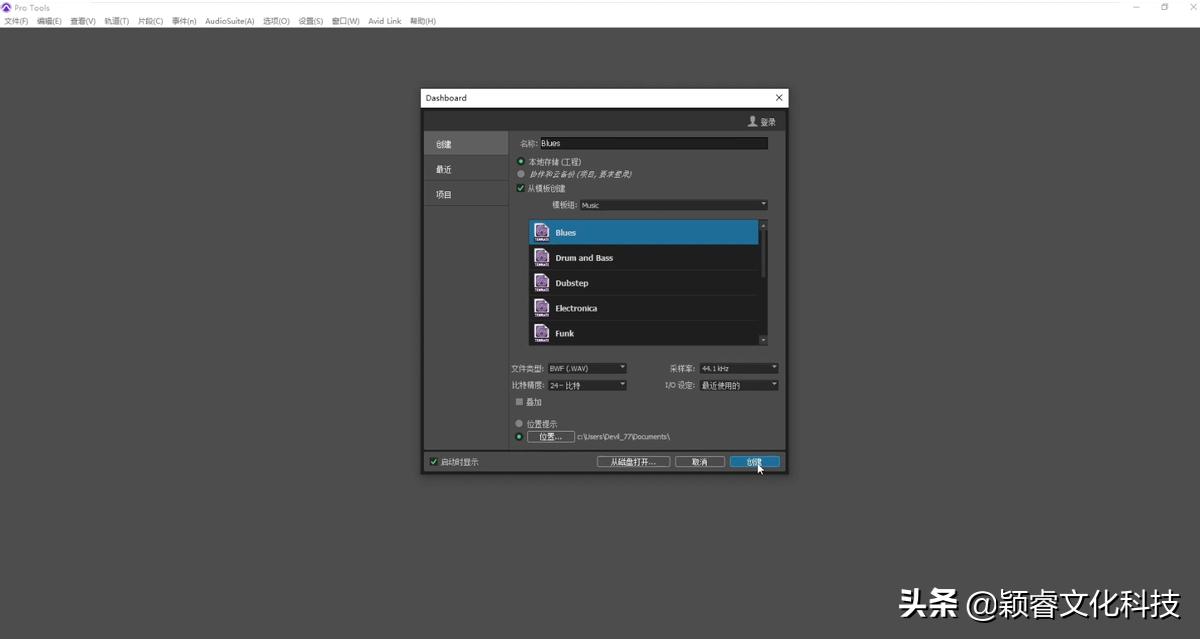
Task: Open the 窗口(W) menu
Action: (346, 21)
